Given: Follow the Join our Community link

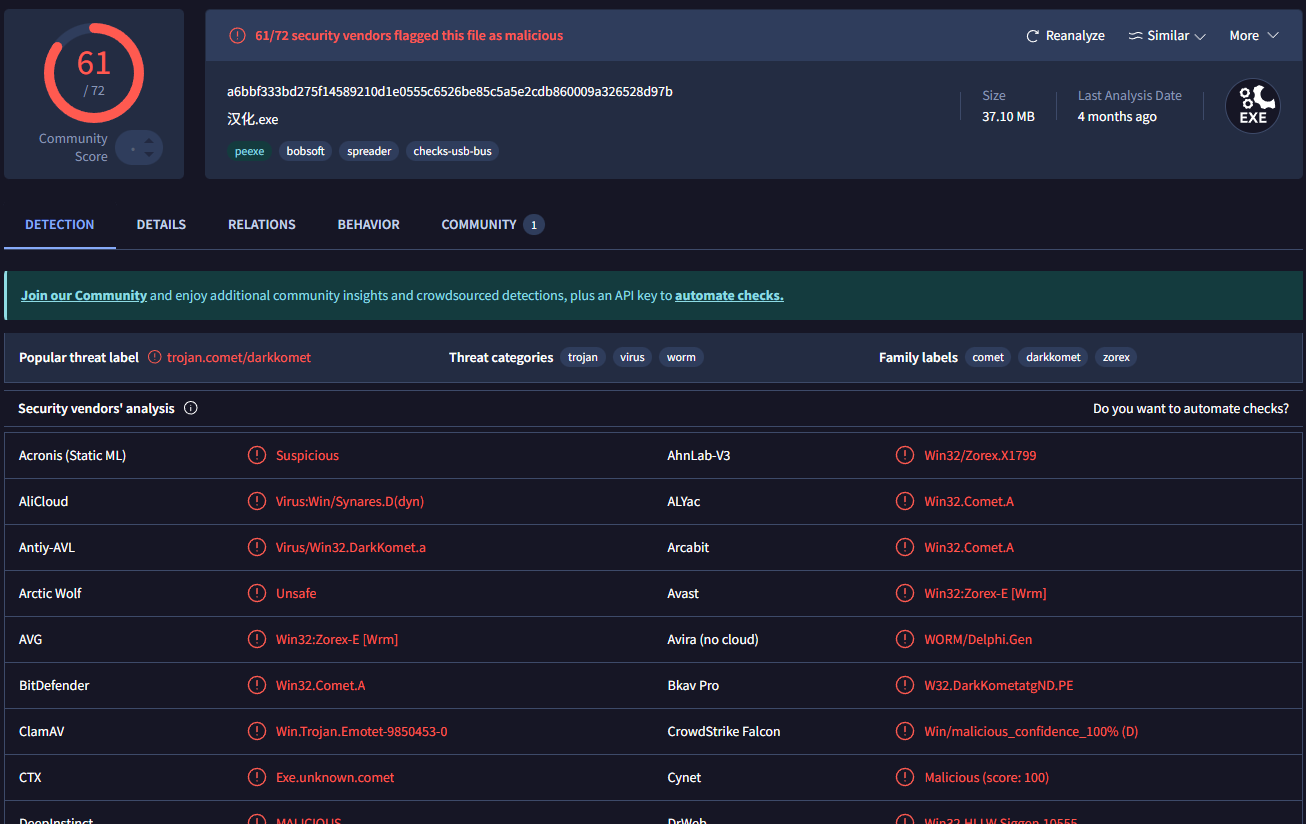Looking at the screenshot, I should [x=84, y=295].
